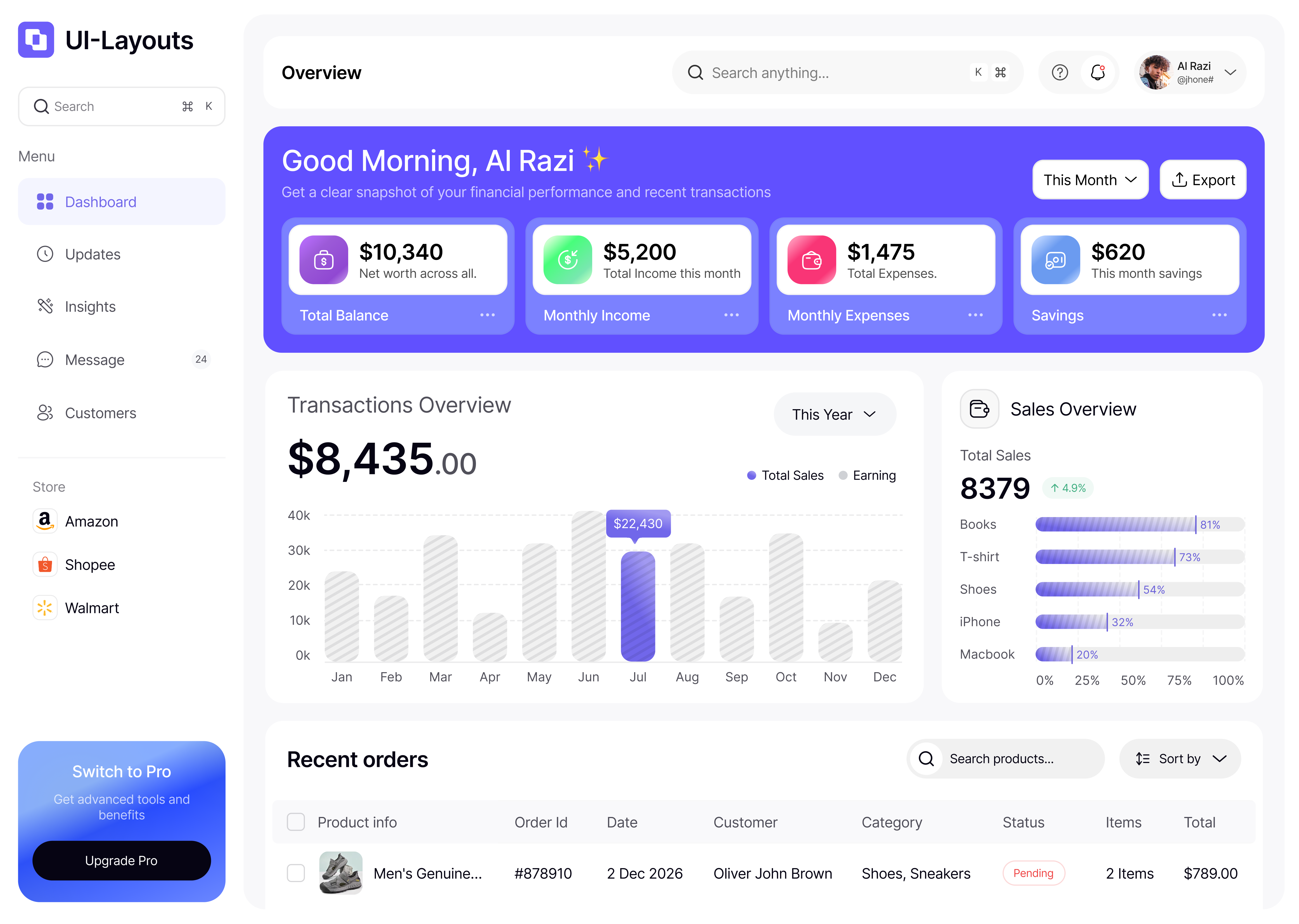Viewport: 1299px width, 924px height.
Task: Check the Men's Genuine order row checkbox
Action: pyautogui.click(x=296, y=872)
